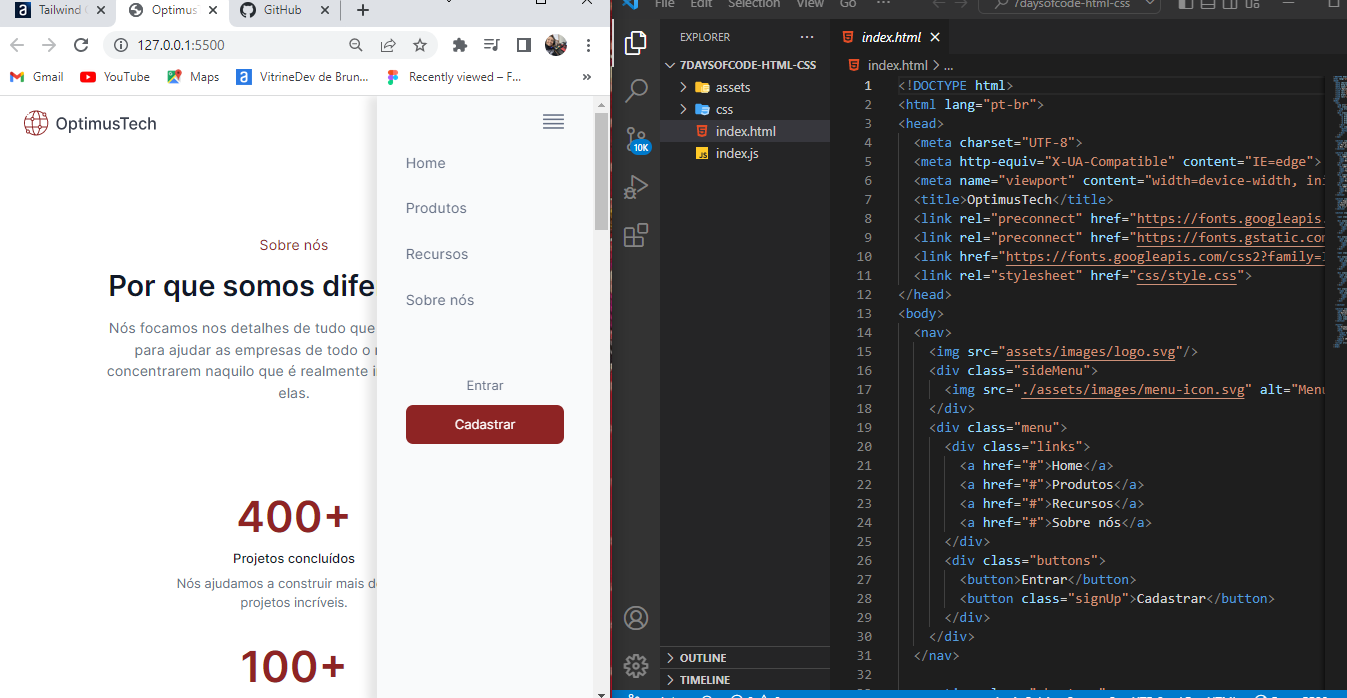
Task: Open the Manage gear in VS Code
Action: [x=636, y=665]
